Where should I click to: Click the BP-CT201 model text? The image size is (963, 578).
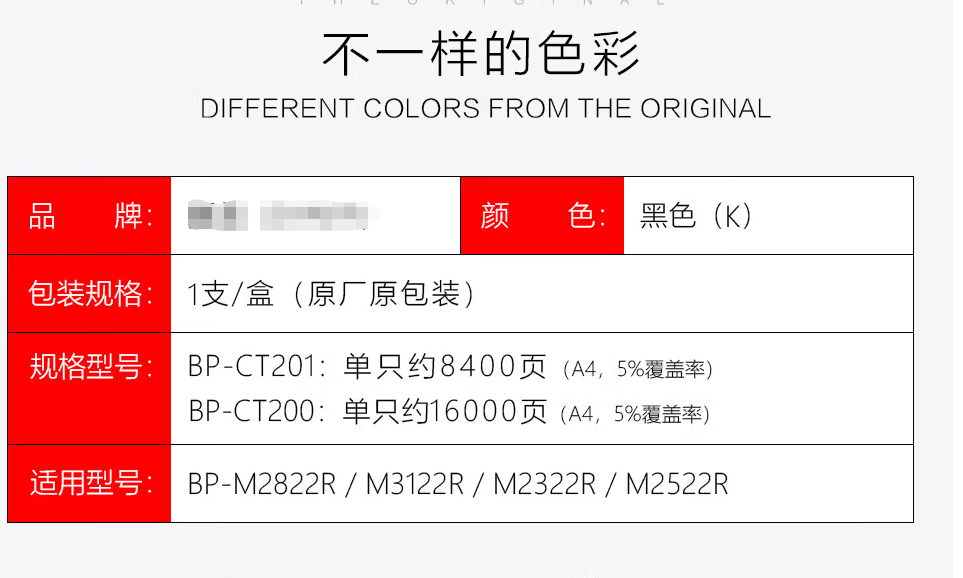tap(252, 367)
